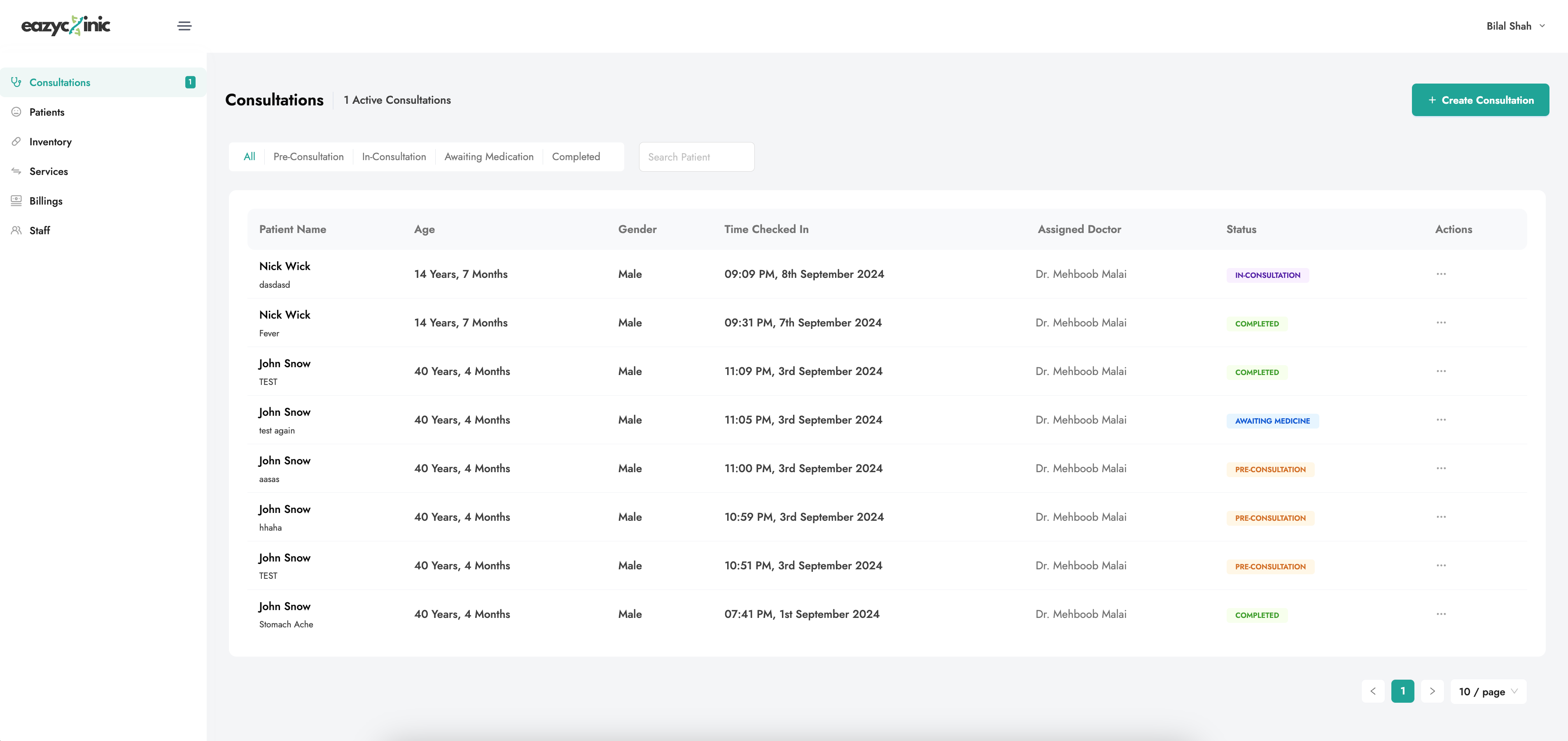The image size is (1568, 741).
Task: Click the Actions column header
Action: [x=1454, y=229]
